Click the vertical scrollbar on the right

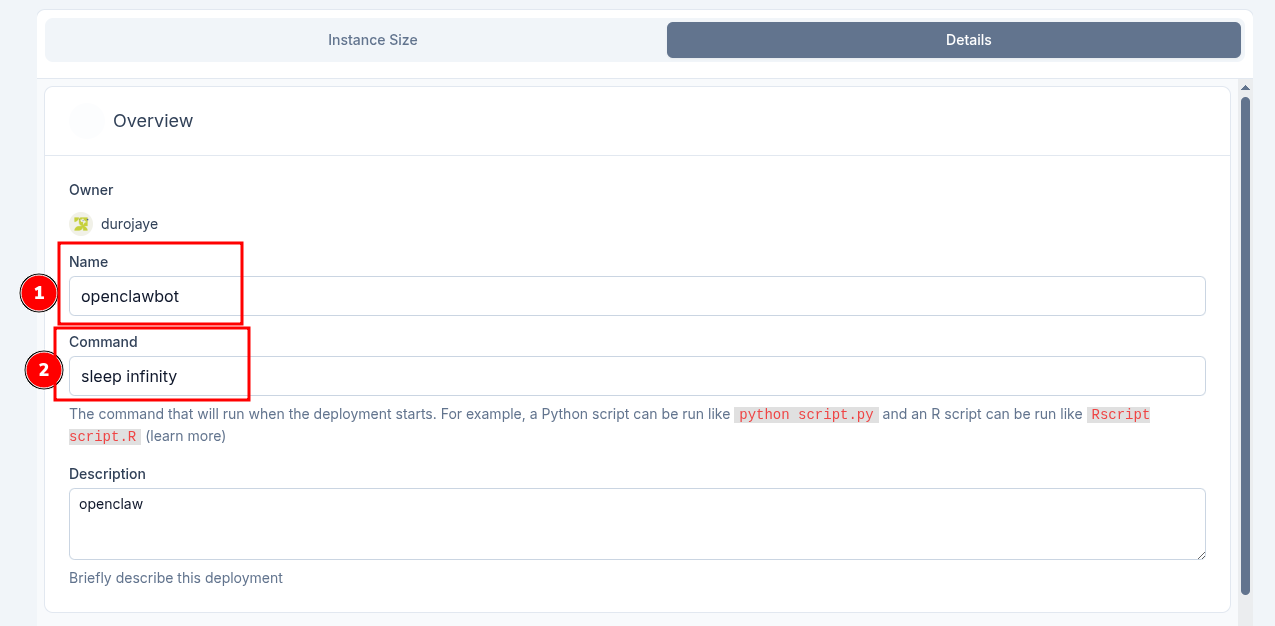tap(1245, 345)
